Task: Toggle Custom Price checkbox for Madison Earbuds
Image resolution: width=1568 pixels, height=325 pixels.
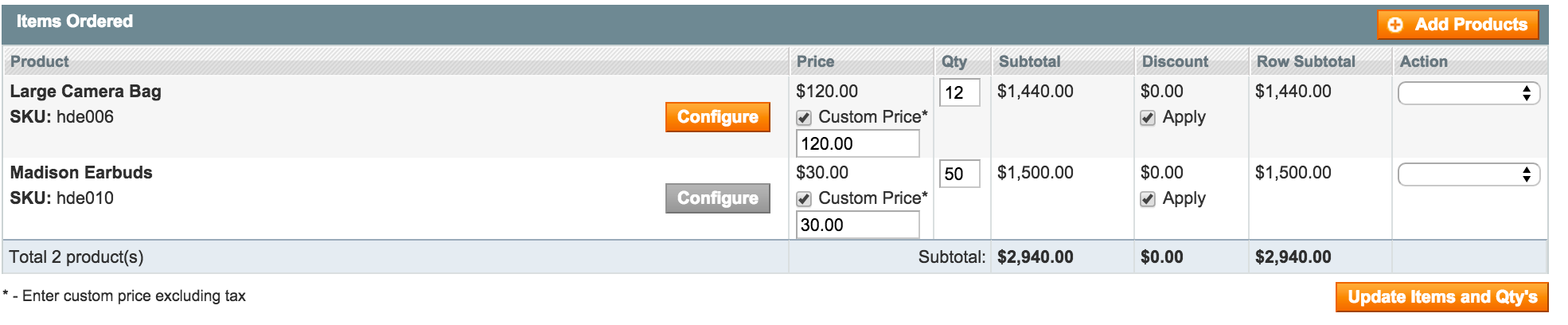Action: (804, 199)
